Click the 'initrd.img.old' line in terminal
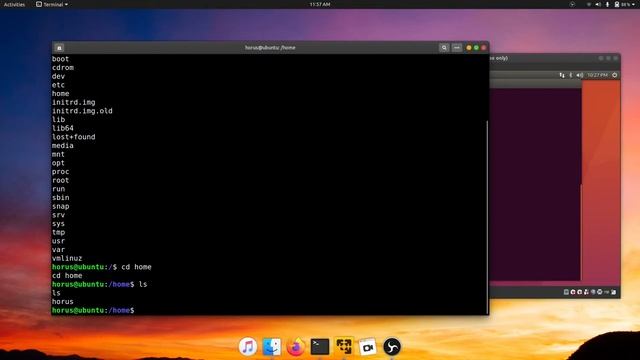 pyautogui.click(x=82, y=111)
